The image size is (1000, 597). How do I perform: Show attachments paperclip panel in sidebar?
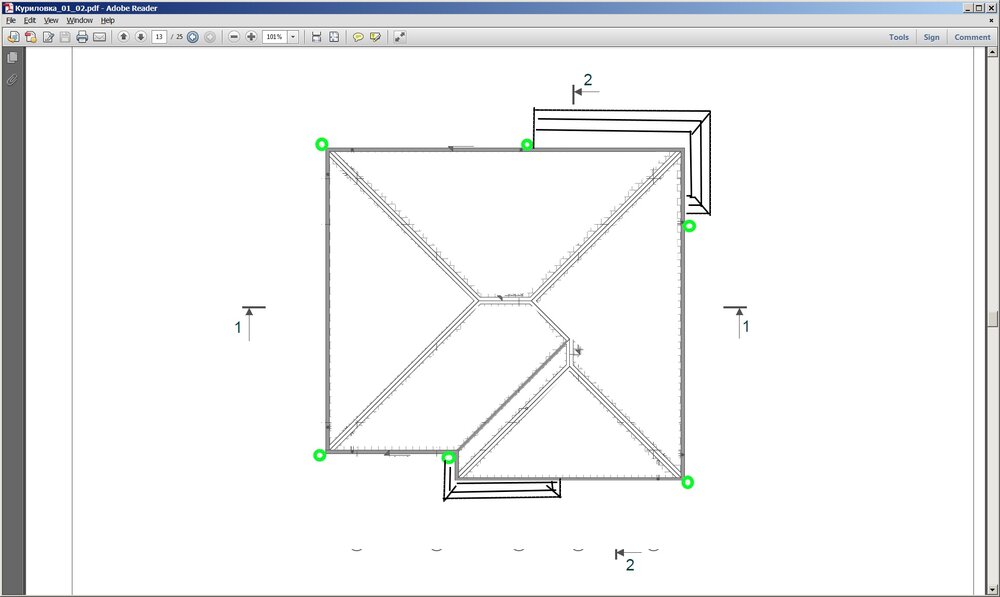click(x=12, y=80)
